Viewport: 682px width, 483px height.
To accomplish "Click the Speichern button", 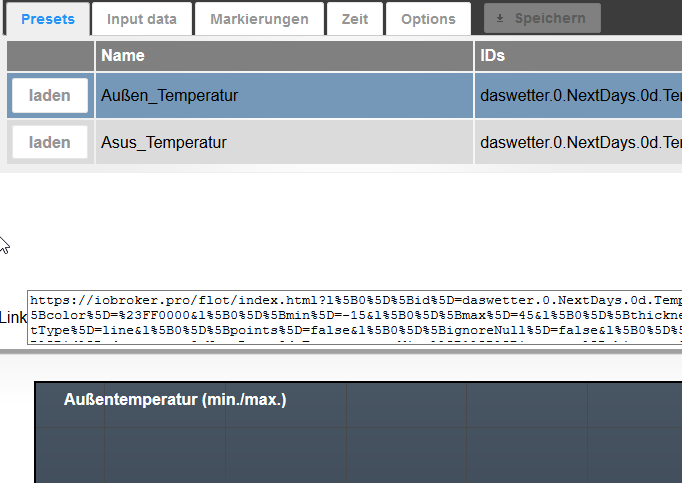I will [542, 19].
